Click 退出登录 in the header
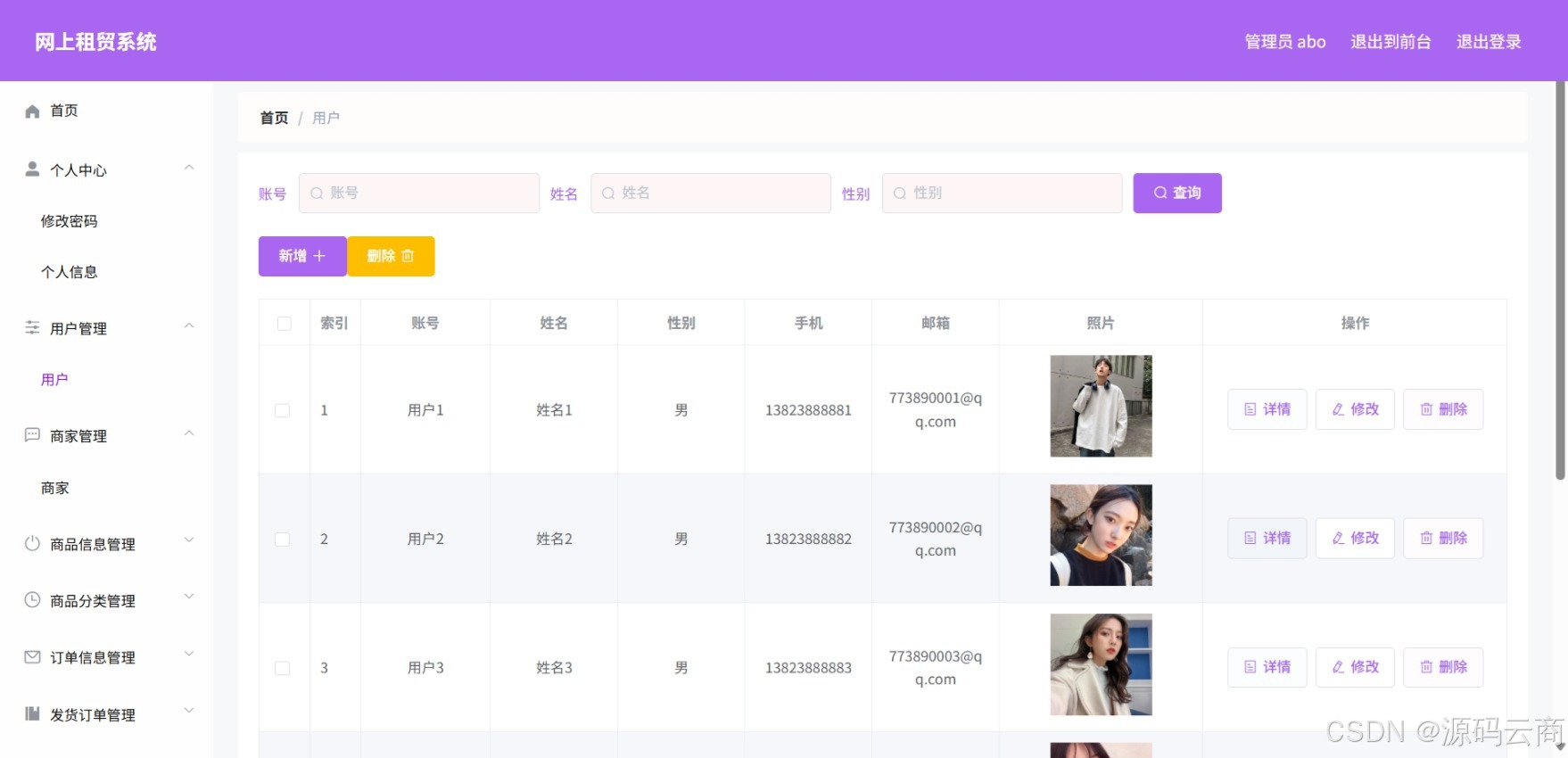This screenshot has height=758, width=1568. tap(1489, 42)
